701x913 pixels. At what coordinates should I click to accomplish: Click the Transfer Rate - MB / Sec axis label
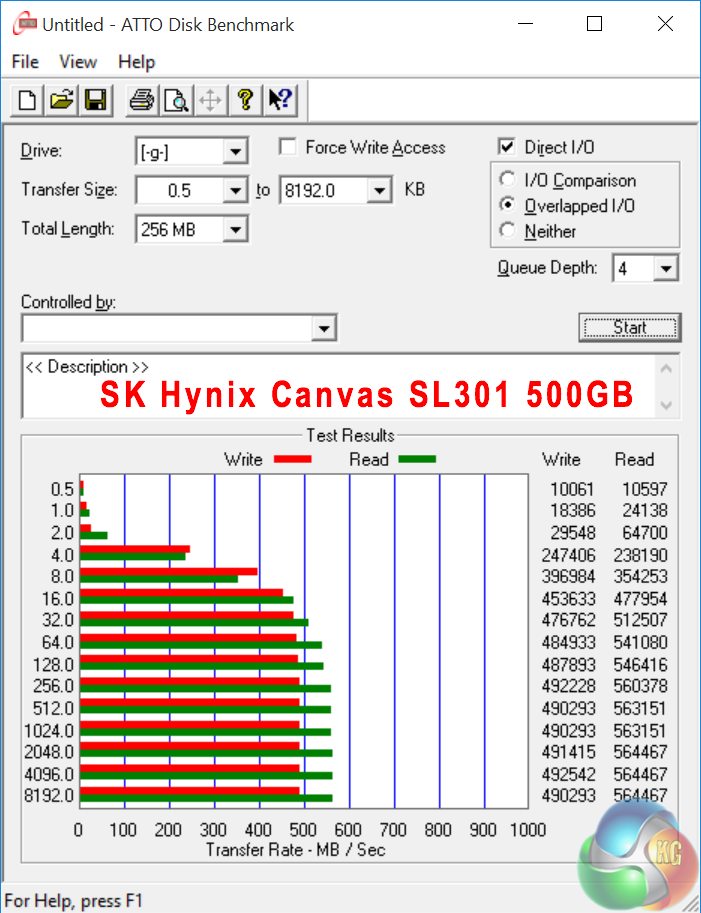coord(295,850)
